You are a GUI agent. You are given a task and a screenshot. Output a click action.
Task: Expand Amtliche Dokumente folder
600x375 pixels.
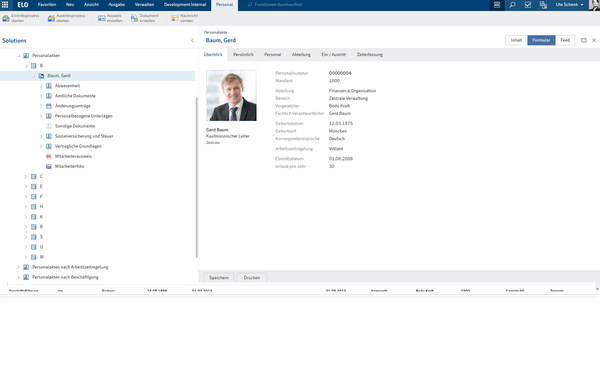coord(41,96)
